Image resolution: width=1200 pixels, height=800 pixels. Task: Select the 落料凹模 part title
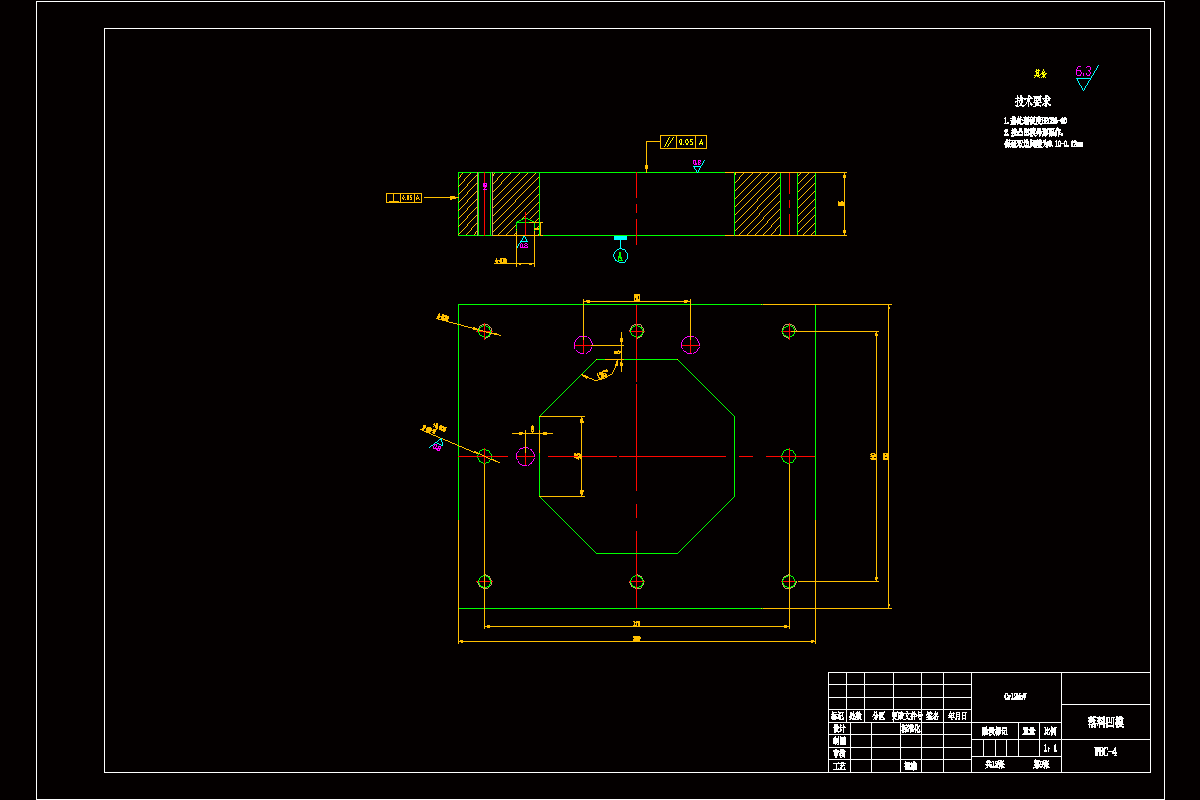click(1106, 722)
